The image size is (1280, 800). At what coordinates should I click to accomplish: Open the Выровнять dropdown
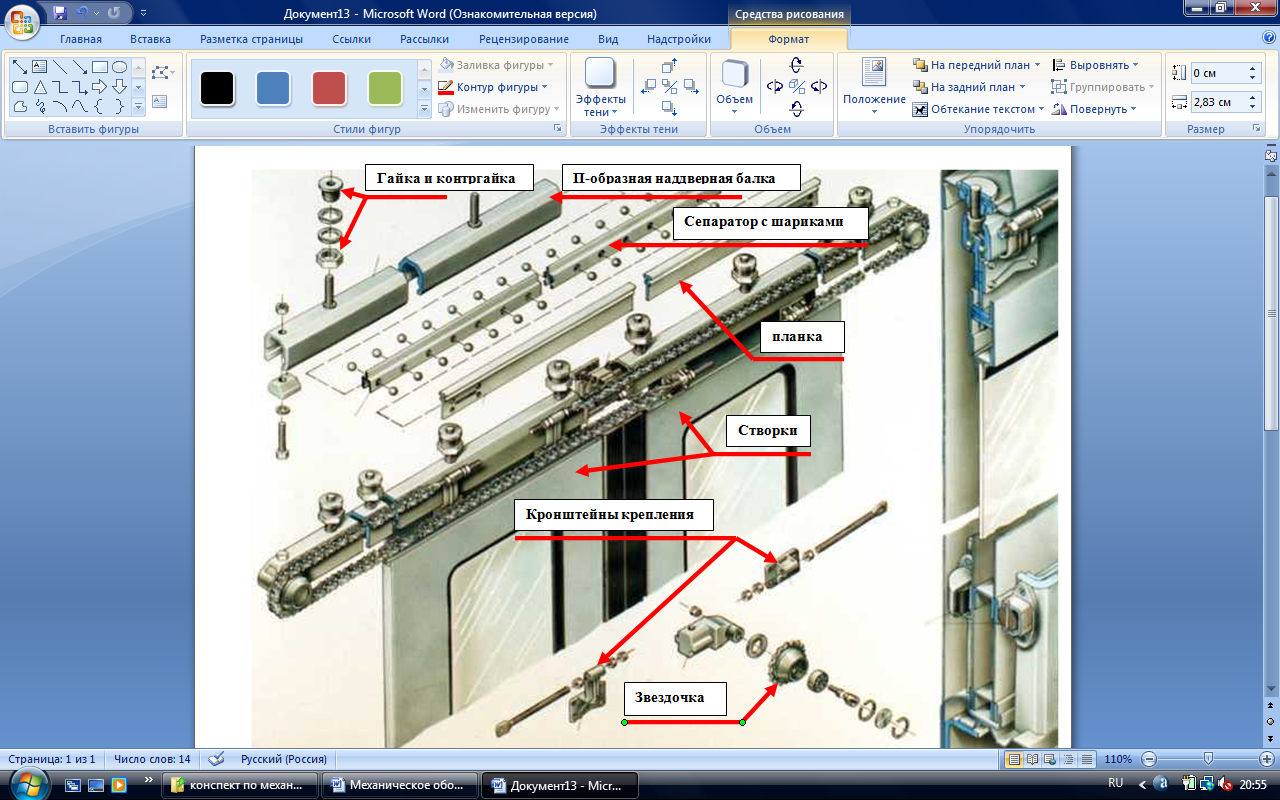(x=1095, y=65)
